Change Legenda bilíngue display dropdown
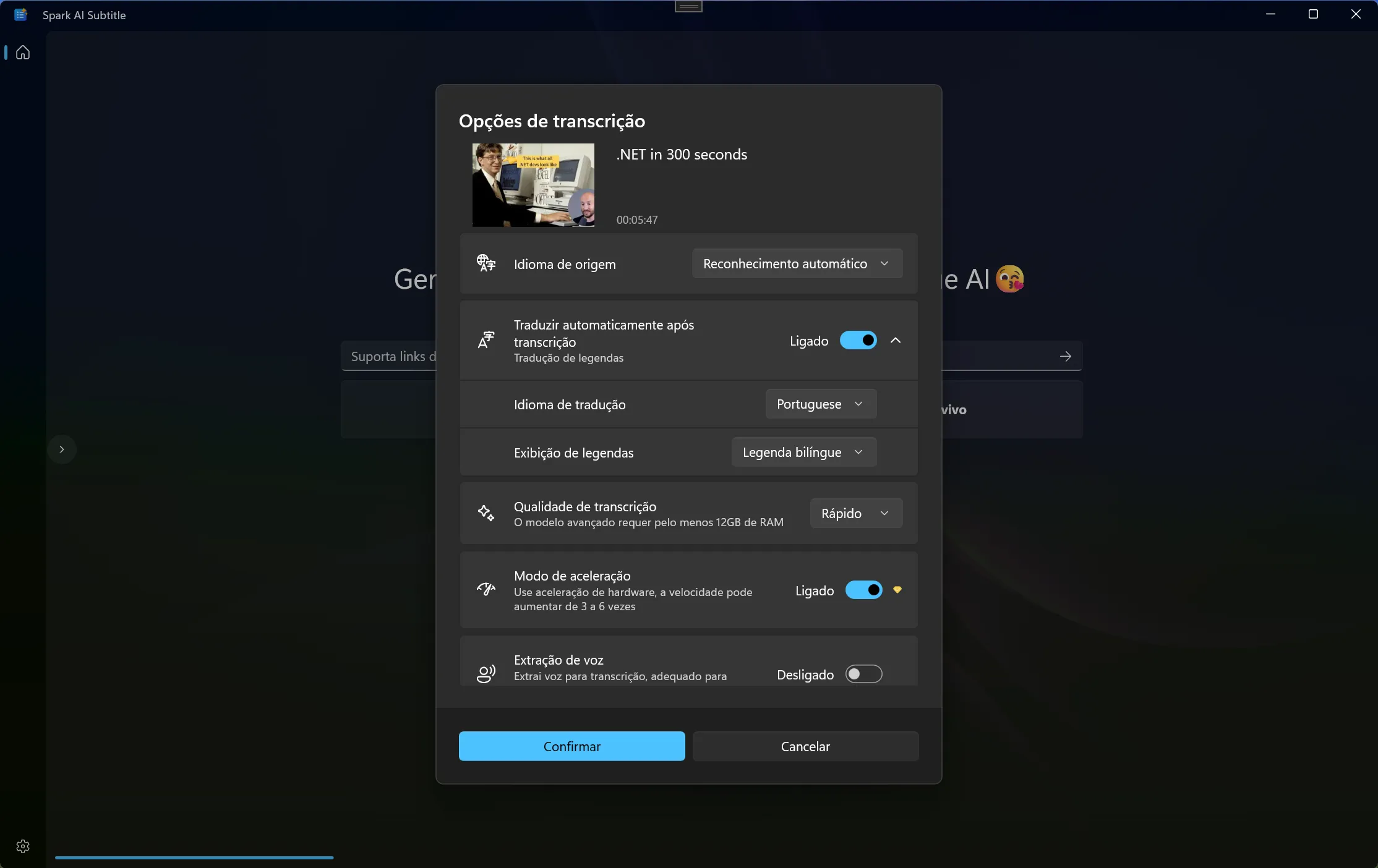Viewport: 1378px width, 868px height. pos(803,453)
